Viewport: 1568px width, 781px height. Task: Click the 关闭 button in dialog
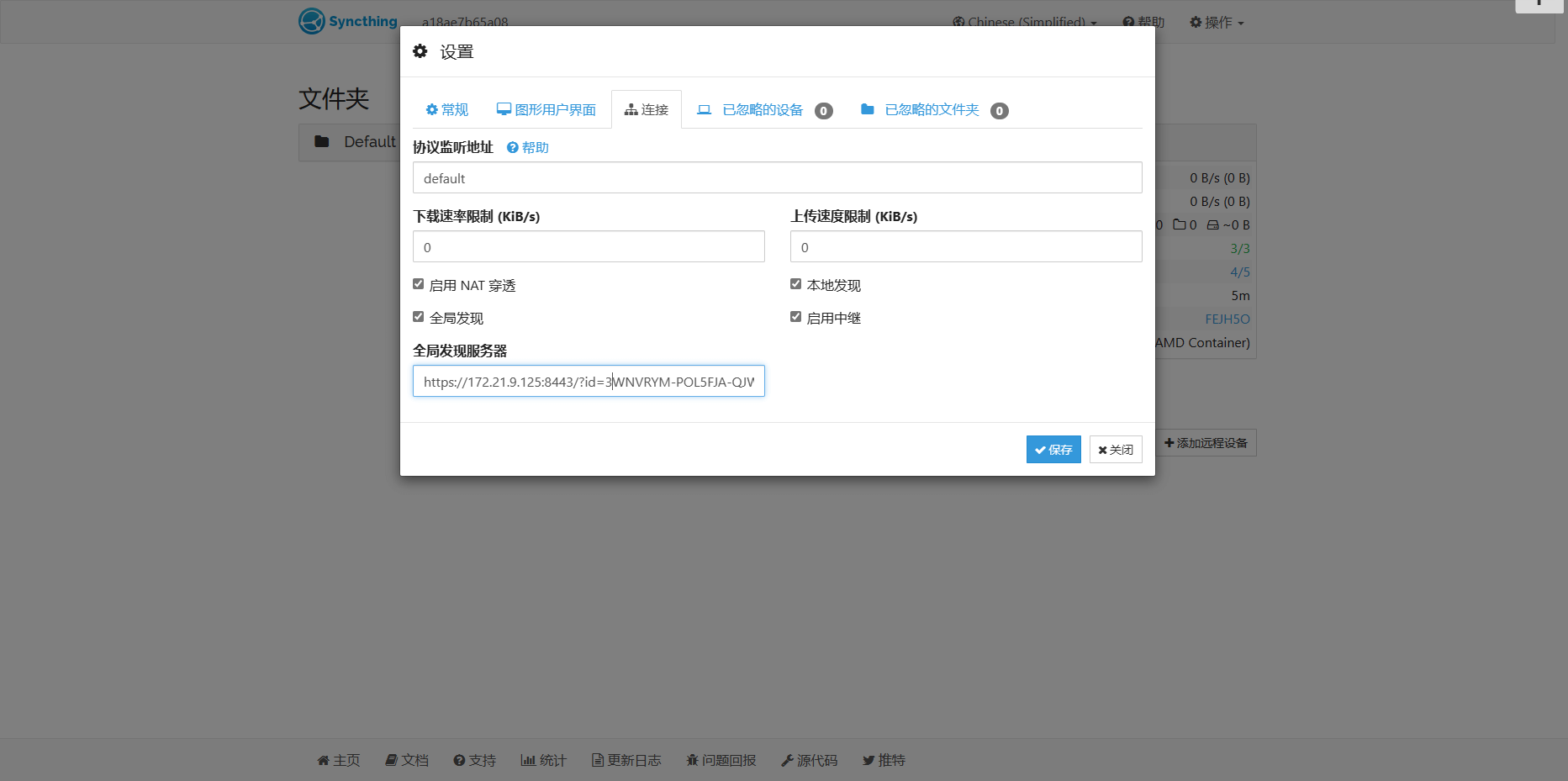(1116, 450)
